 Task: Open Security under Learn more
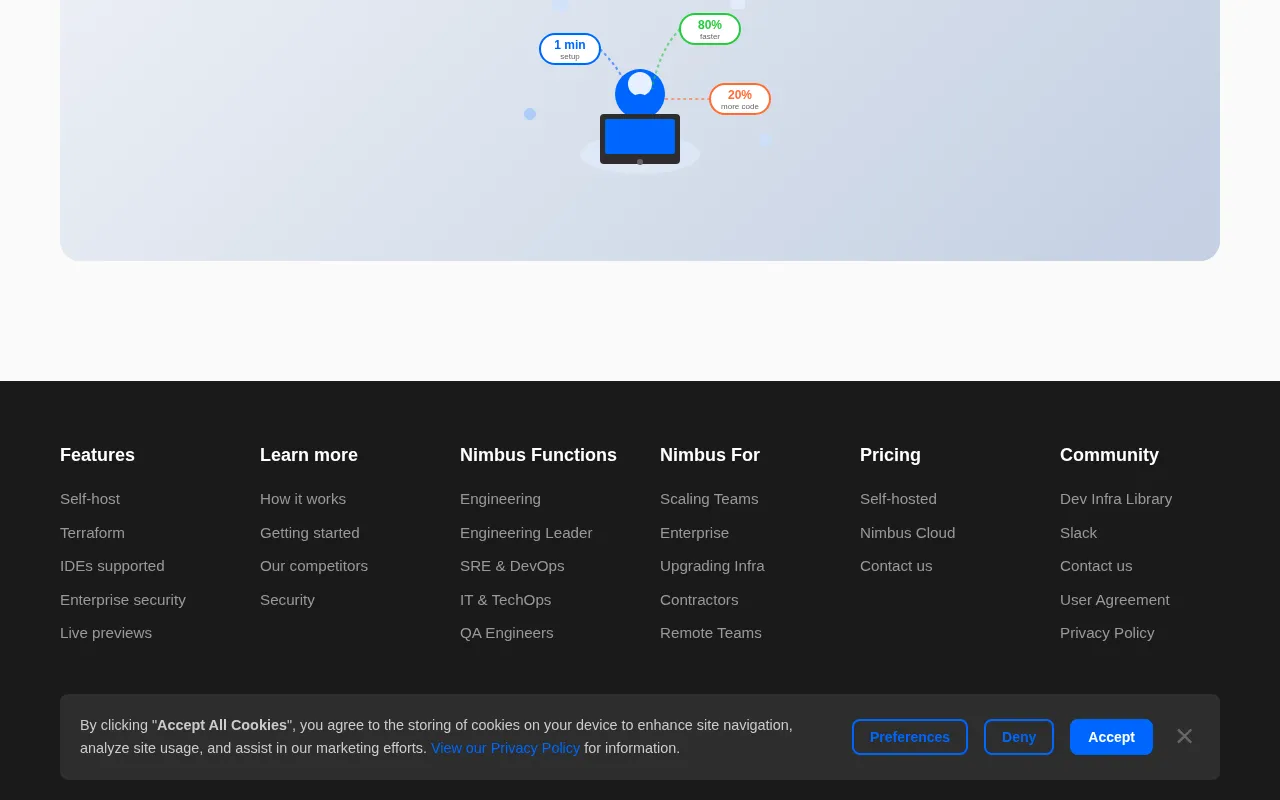click(x=287, y=600)
